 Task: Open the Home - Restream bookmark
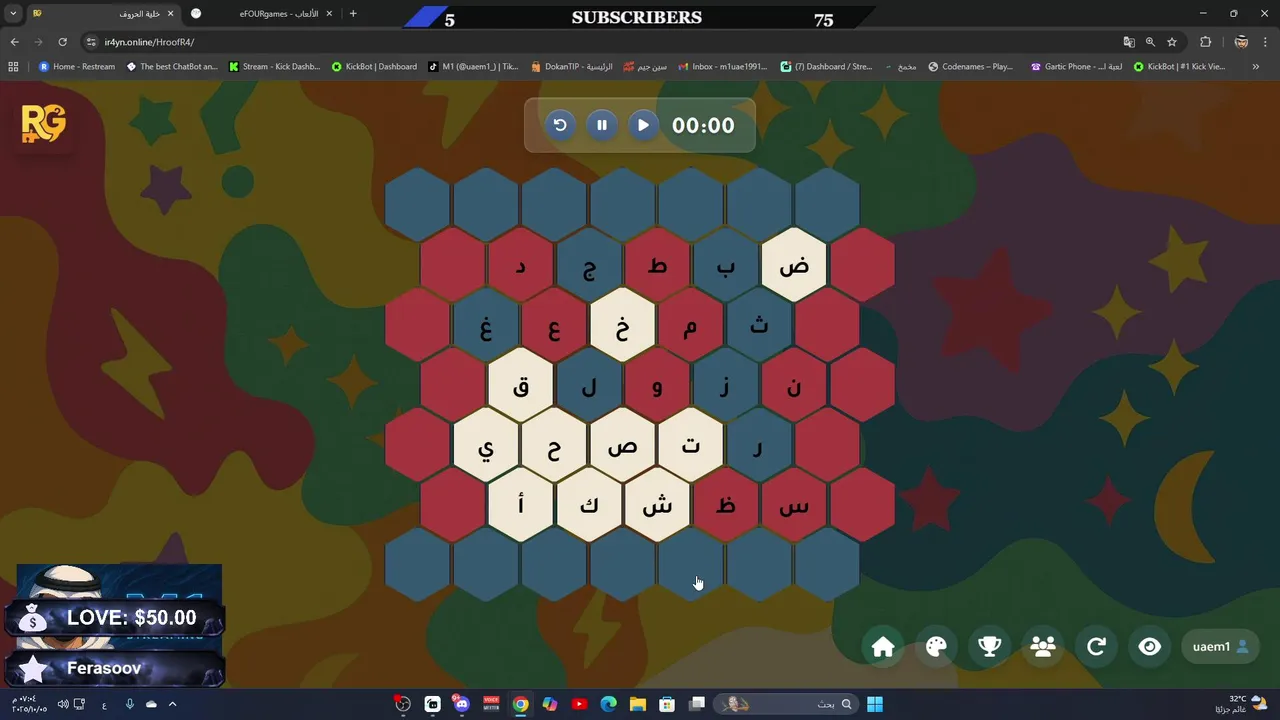76,67
